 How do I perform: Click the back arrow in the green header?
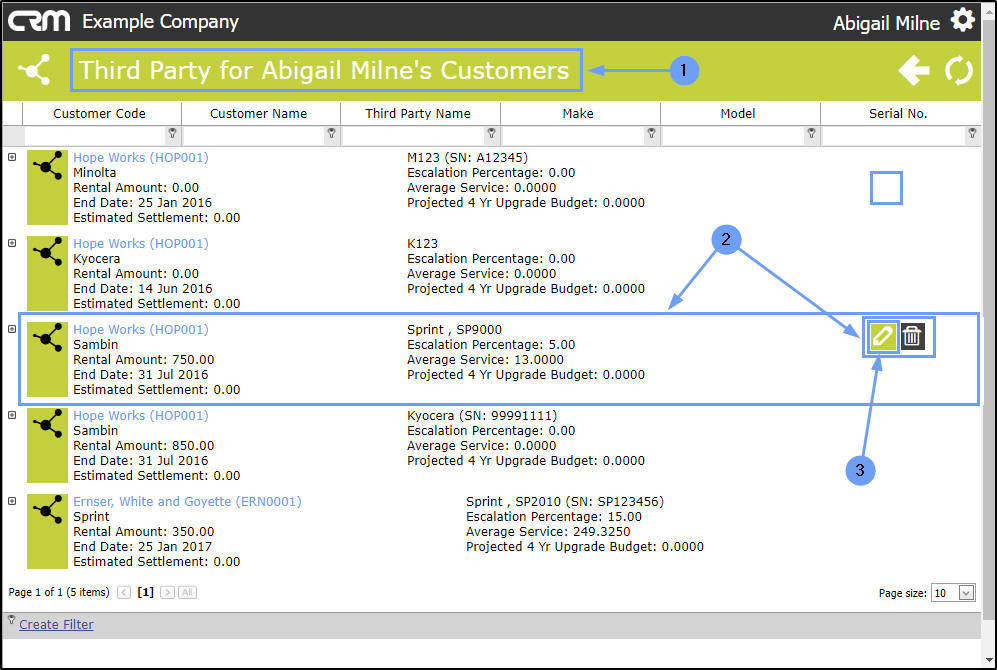pos(914,70)
